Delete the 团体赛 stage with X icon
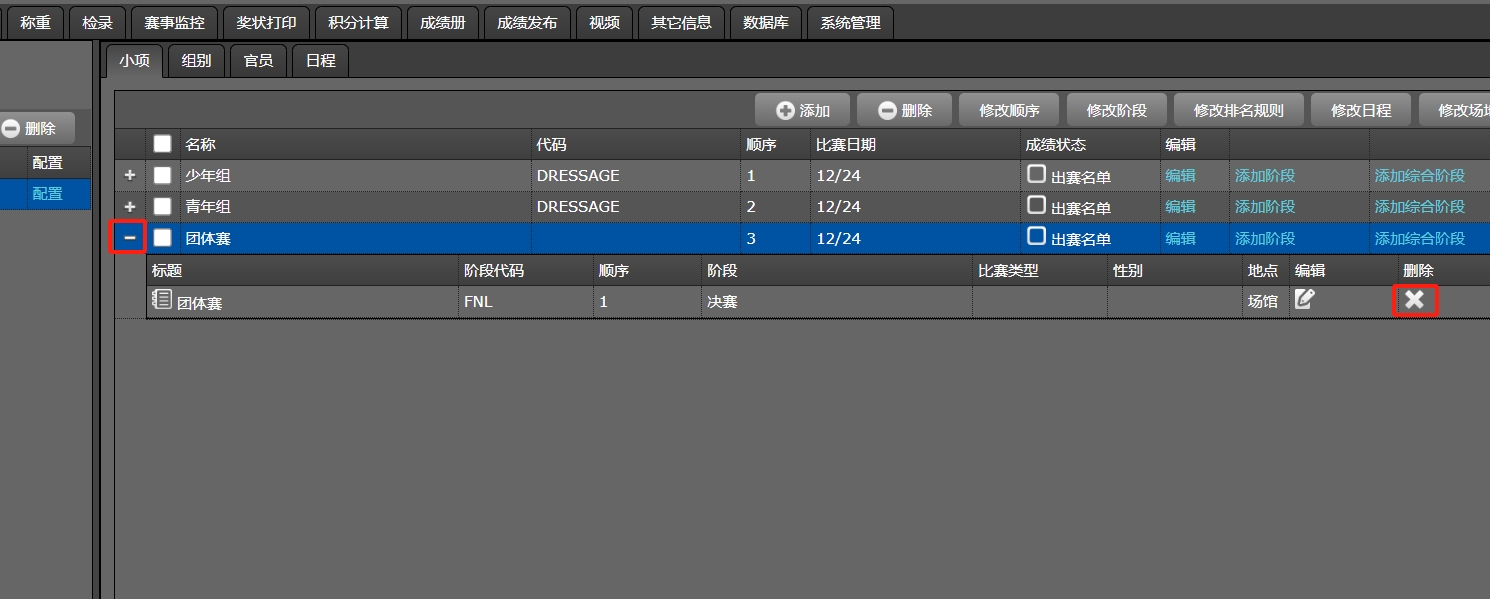Screen dimensions: 1490x599 (1414, 300)
